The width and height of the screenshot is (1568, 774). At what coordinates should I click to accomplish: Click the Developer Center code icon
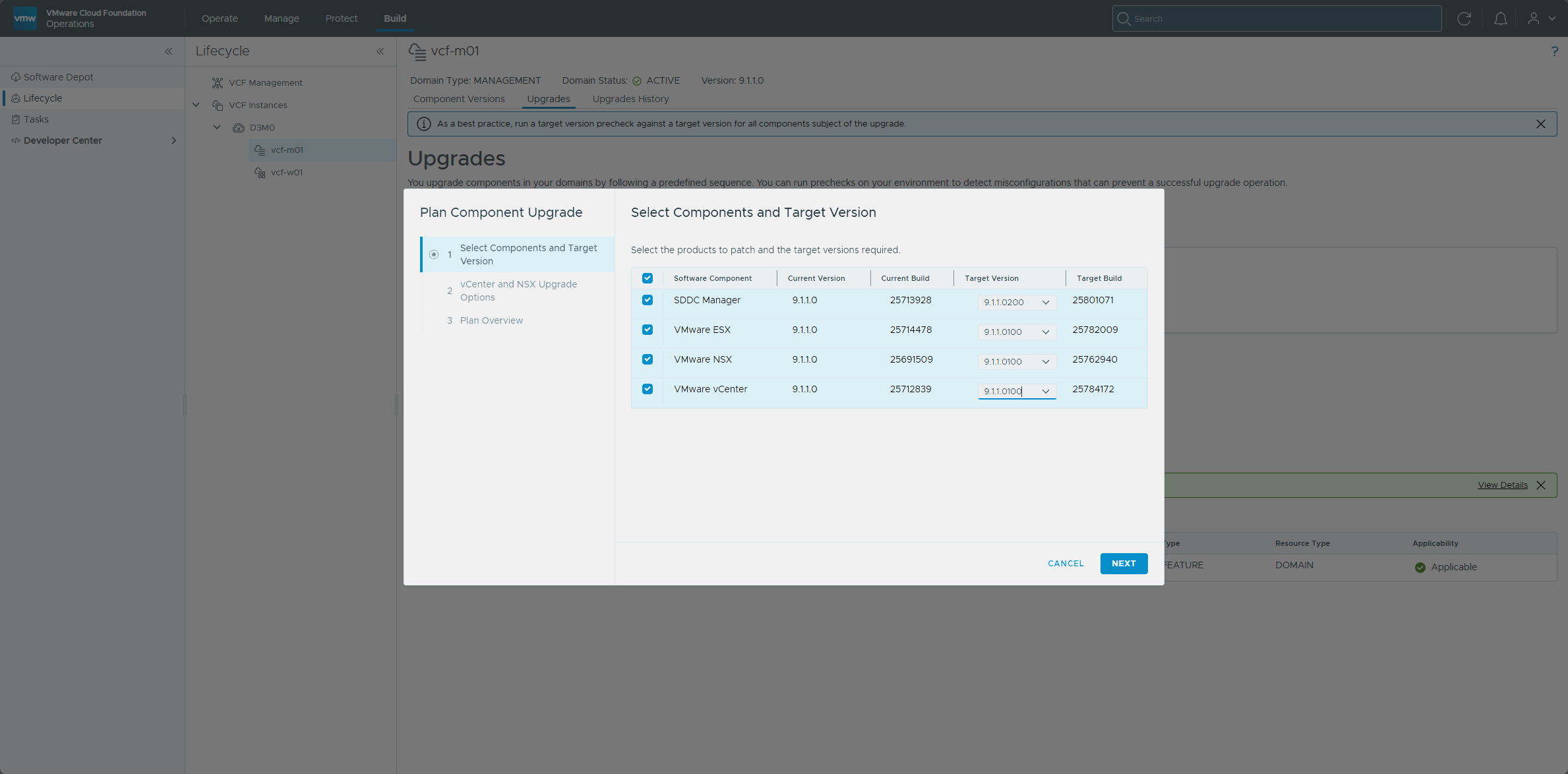pos(16,140)
